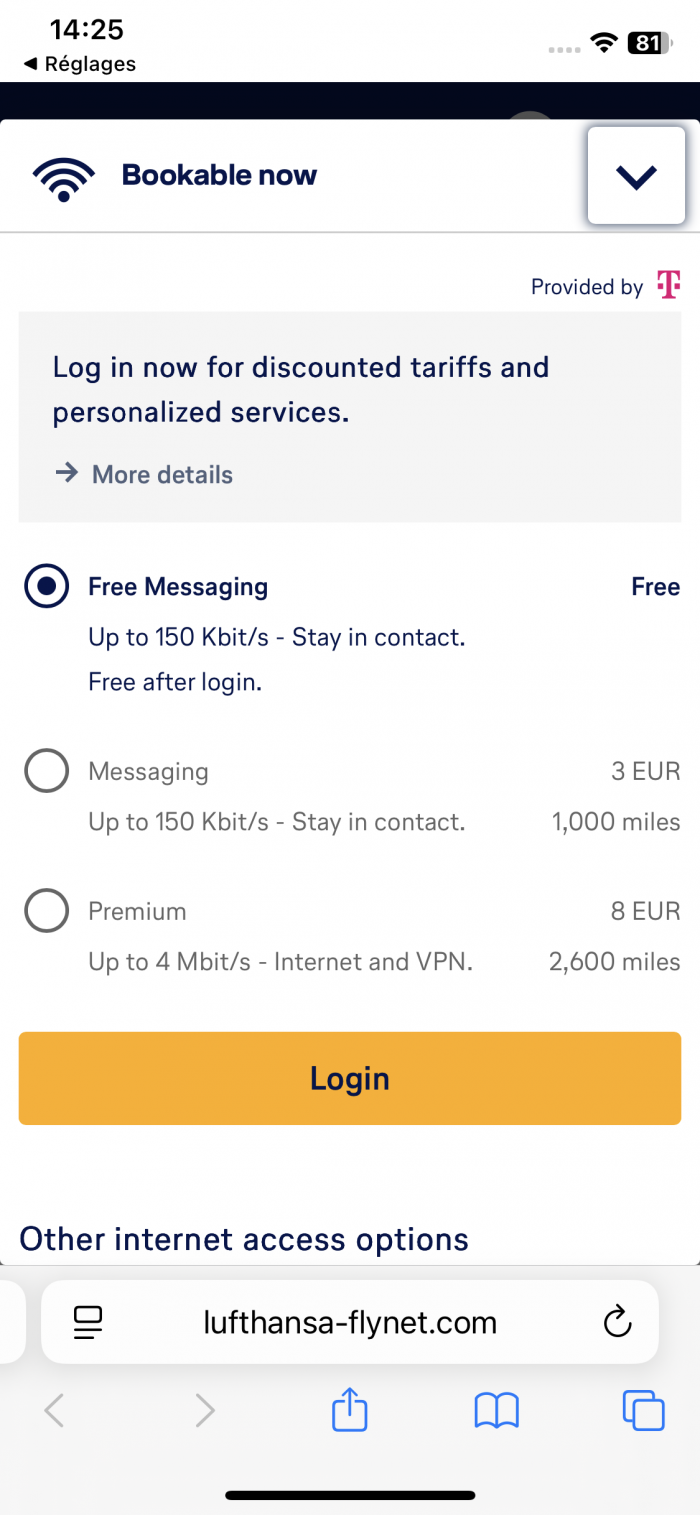700x1515 pixels.
Task: Tap the lufthansa-flynet.com address field
Action: click(x=350, y=1322)
